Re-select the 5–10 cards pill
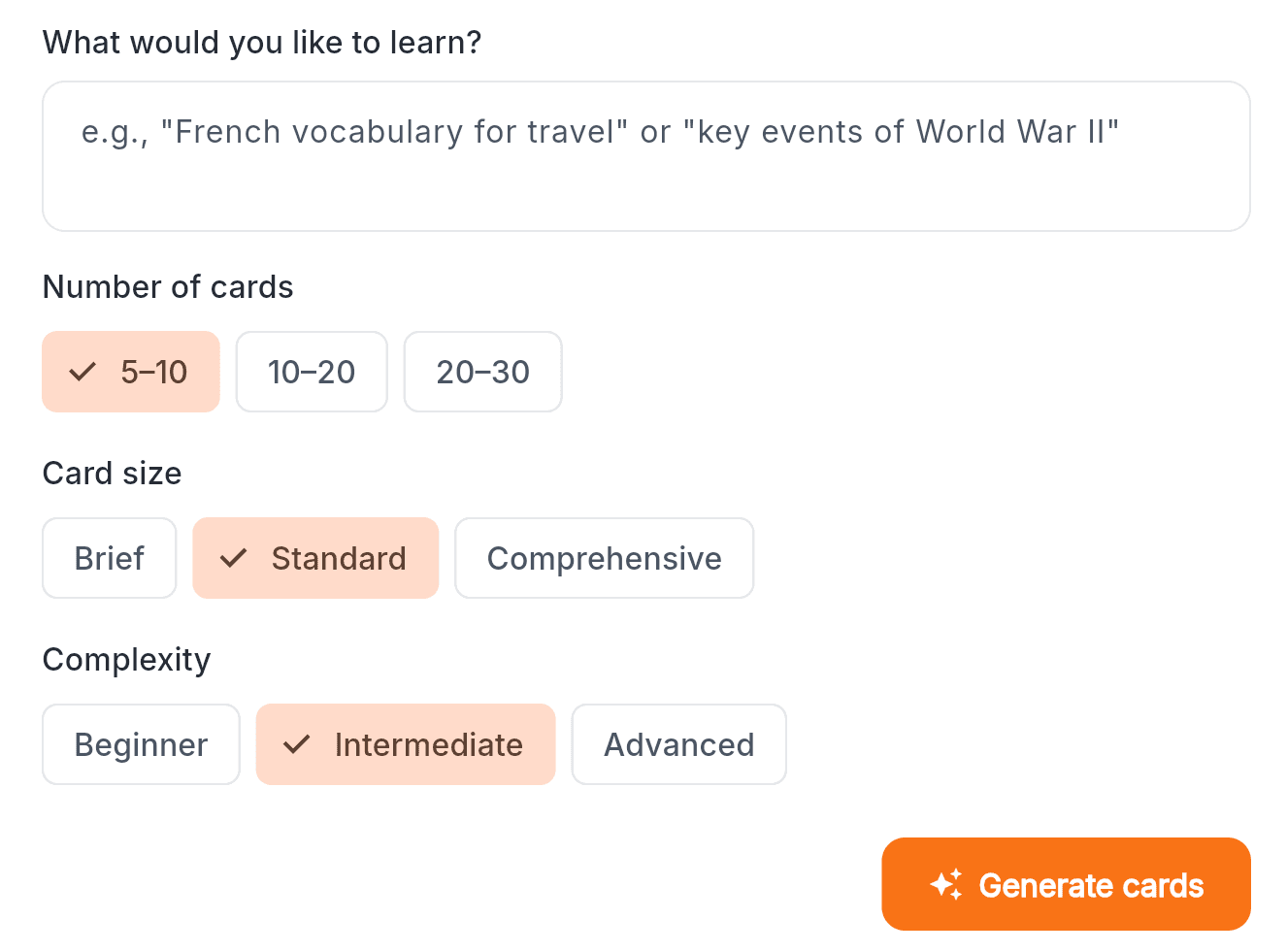Viewport: 1287px width, 952px height. tap(130, 372)
